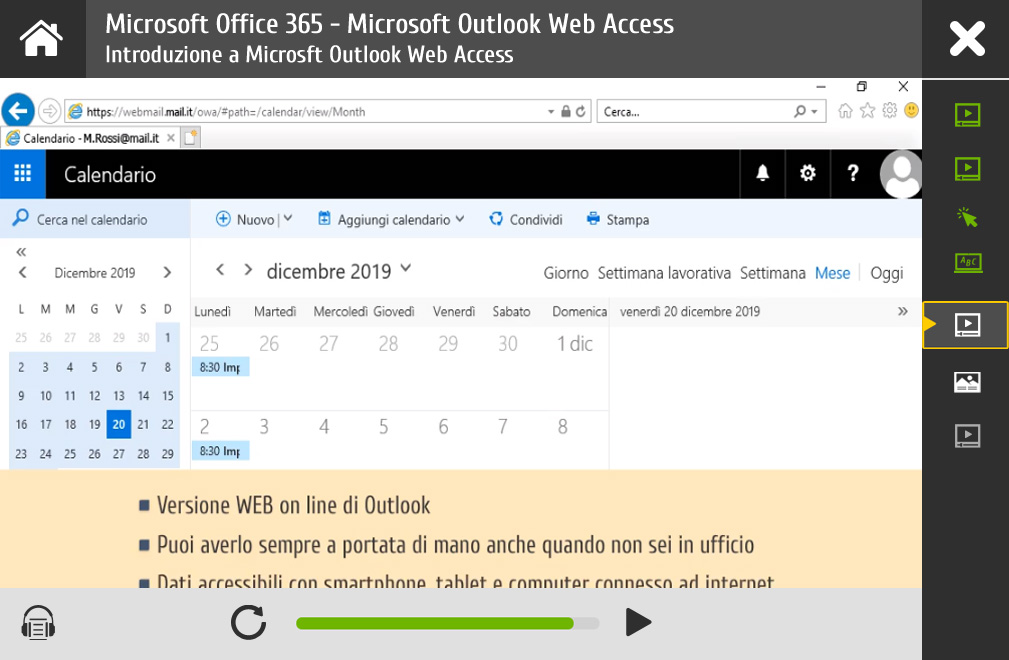
Task: Open the 8:30 event on December 2
Action: (220, 451)
